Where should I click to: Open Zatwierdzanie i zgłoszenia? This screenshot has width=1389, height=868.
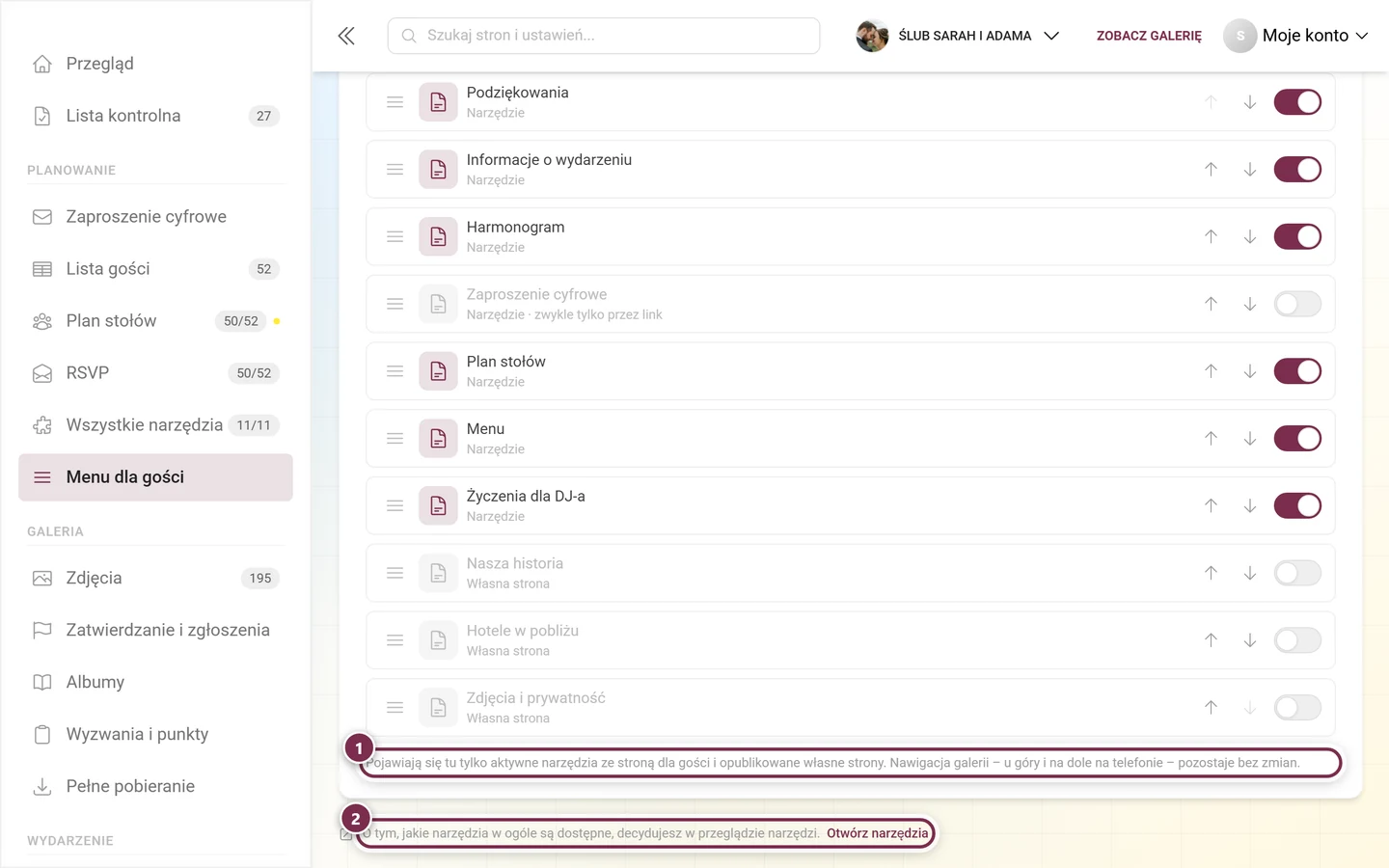tap(155, 631)
